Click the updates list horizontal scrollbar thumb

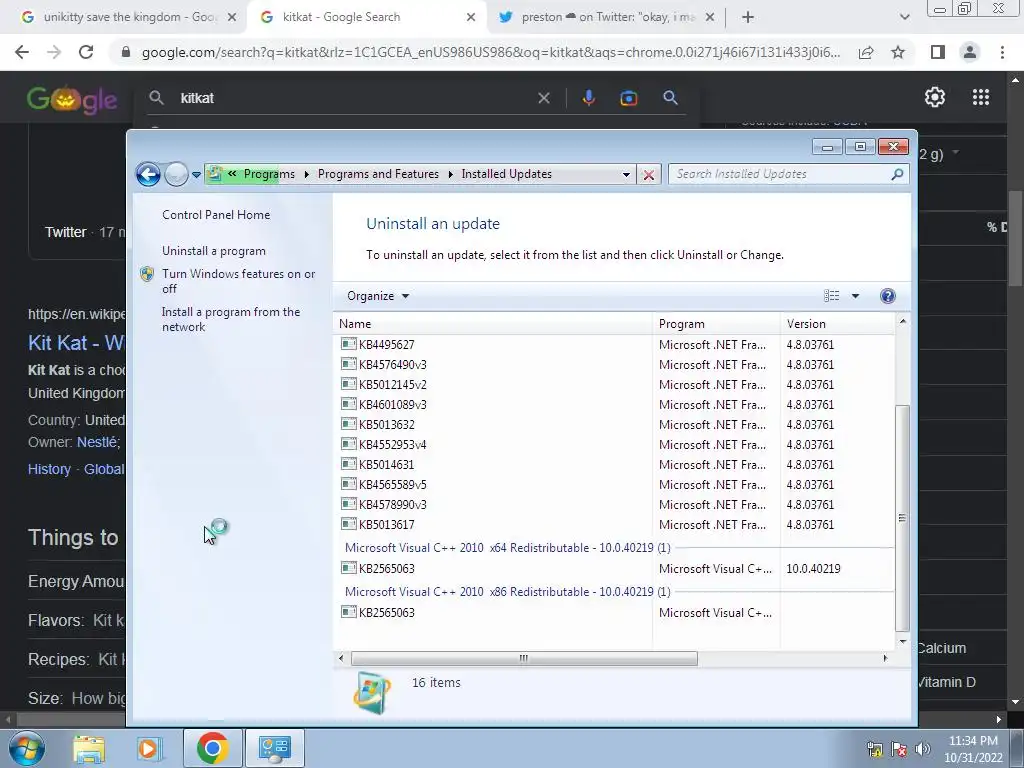(x=524, y=658)
